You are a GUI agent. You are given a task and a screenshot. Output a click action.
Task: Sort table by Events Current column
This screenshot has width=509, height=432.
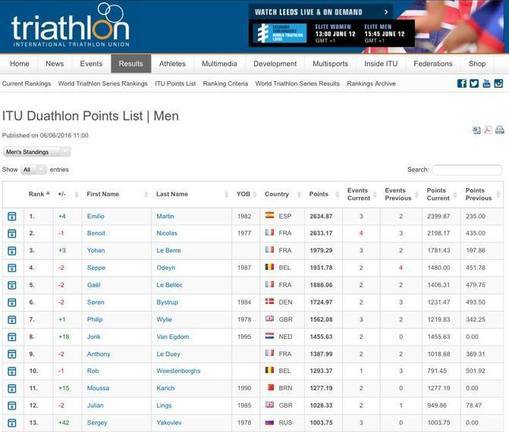click(361, 194)
